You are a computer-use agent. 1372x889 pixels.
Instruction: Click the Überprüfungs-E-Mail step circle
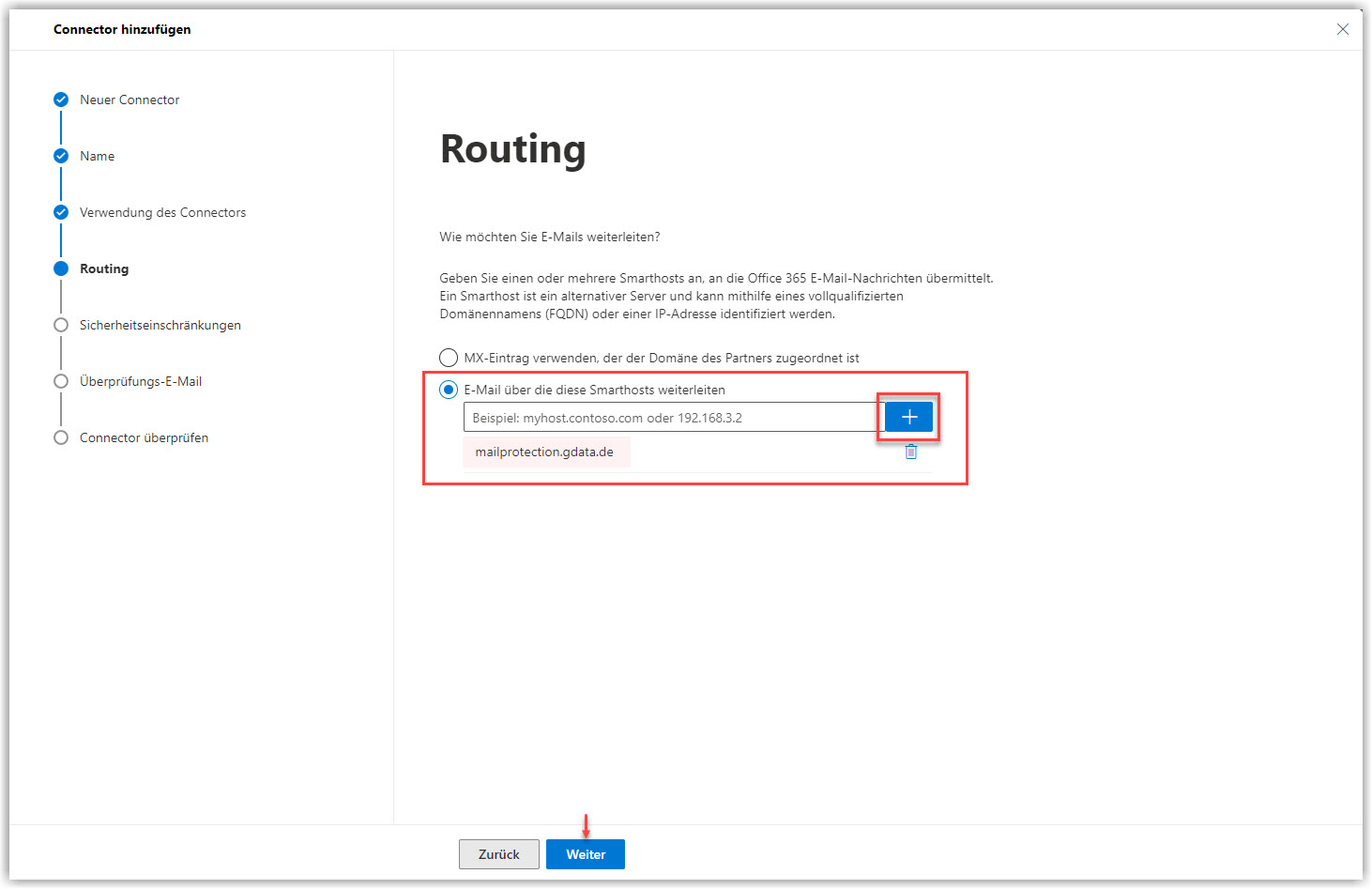pyautogui.click(x=61, y=381)
